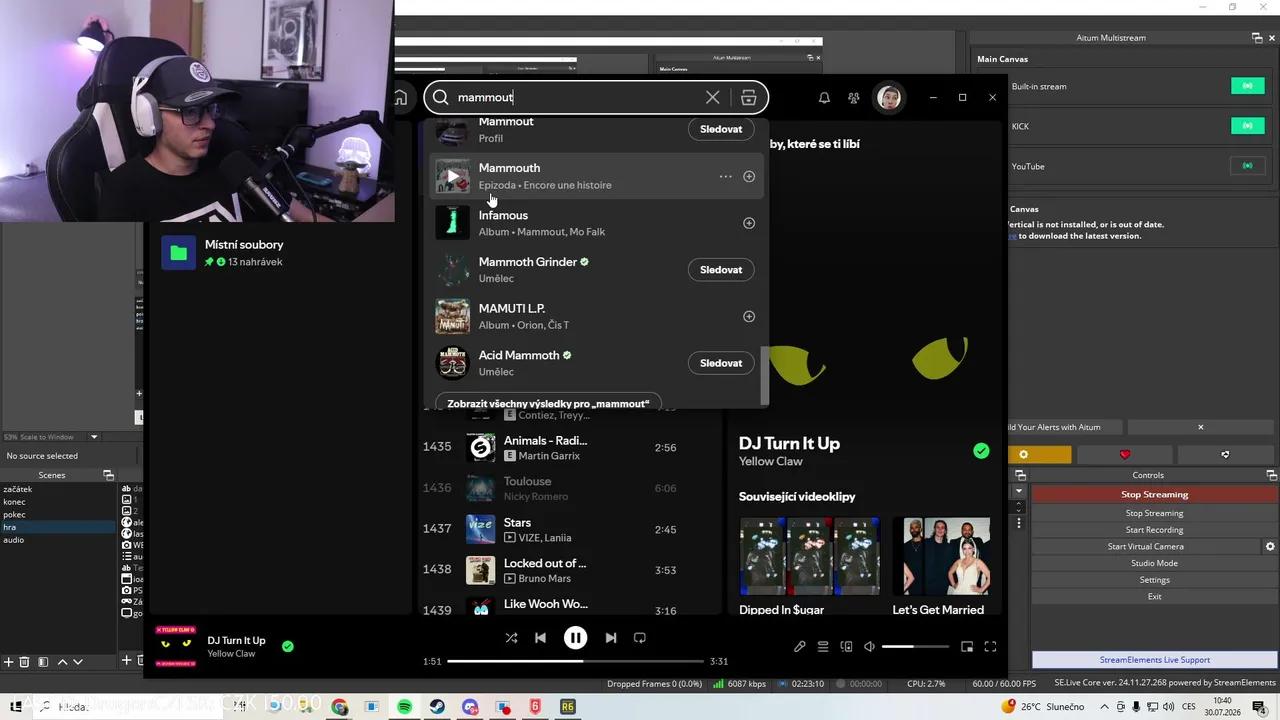Open Místní soubory folder in library
1280x720 pixels.
coord(280,252)
